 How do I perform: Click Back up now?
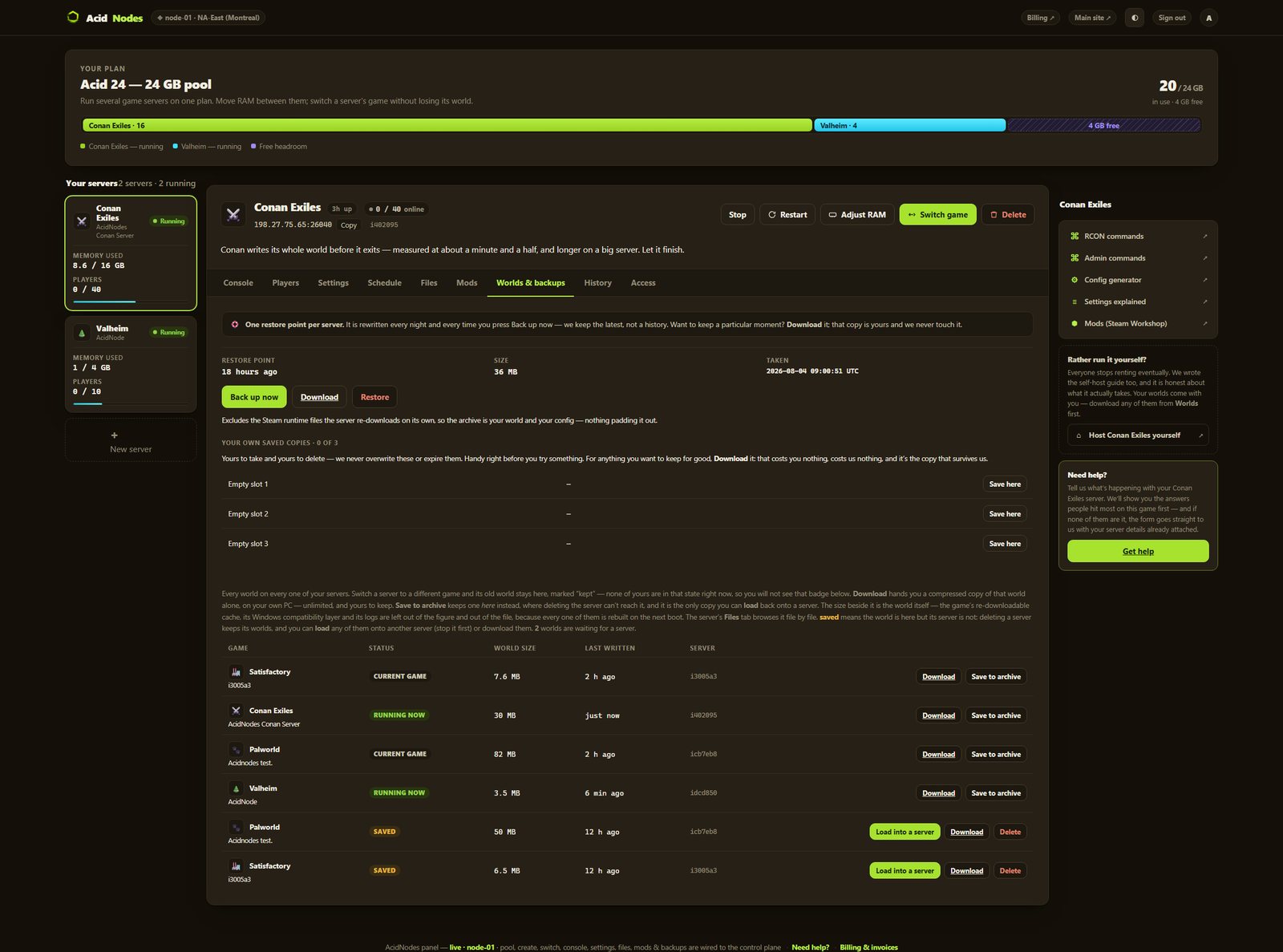click(254, 397)
